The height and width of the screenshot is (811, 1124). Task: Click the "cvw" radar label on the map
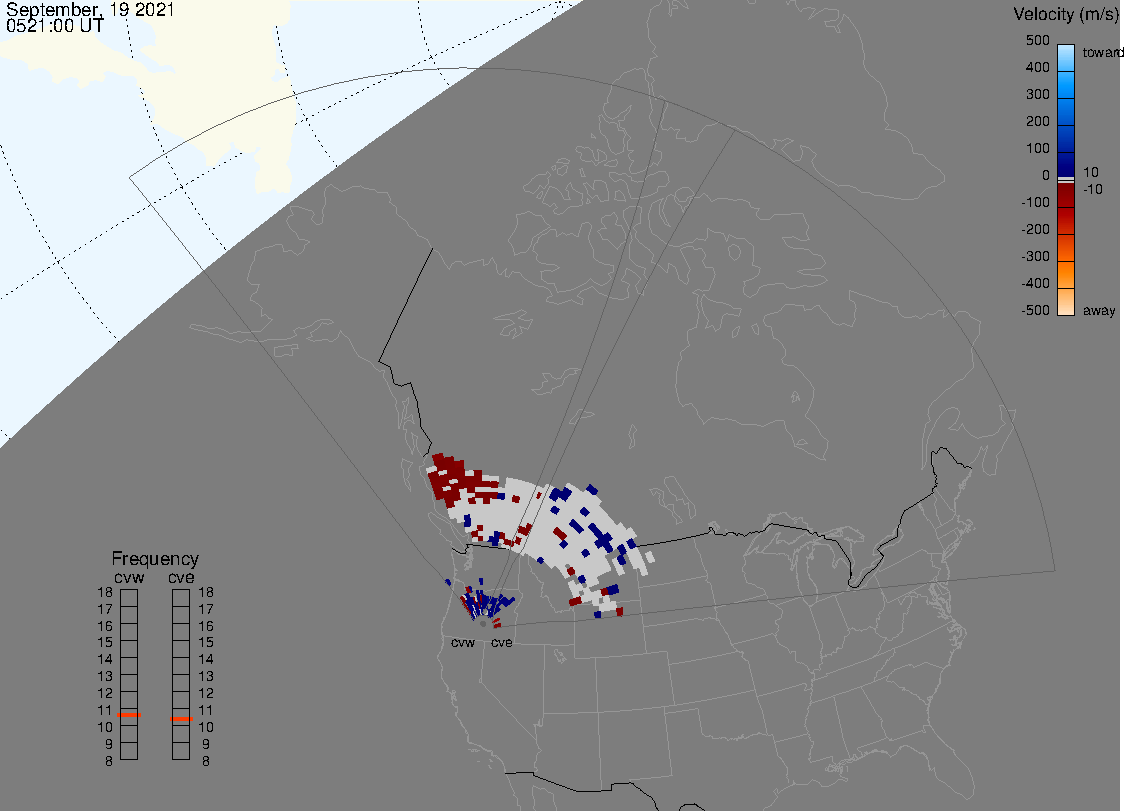coord(463,643)
